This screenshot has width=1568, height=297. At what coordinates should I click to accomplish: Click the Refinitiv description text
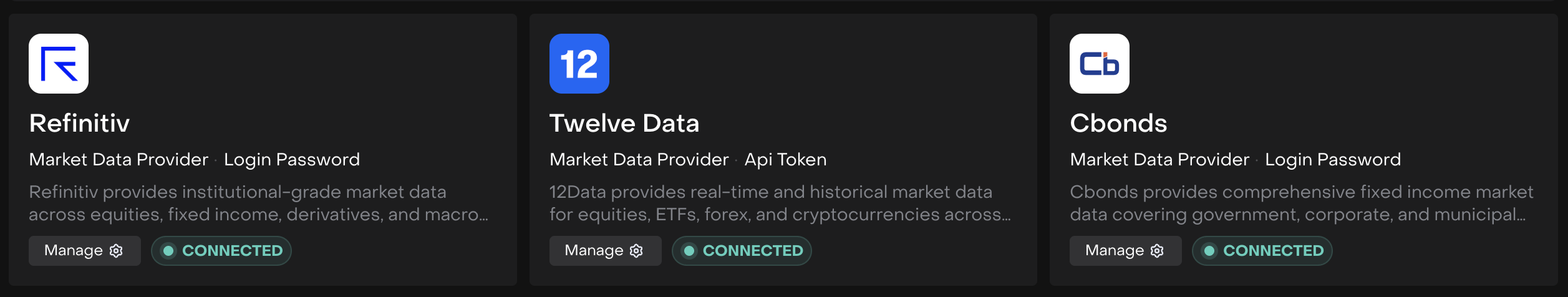[258, 203]
